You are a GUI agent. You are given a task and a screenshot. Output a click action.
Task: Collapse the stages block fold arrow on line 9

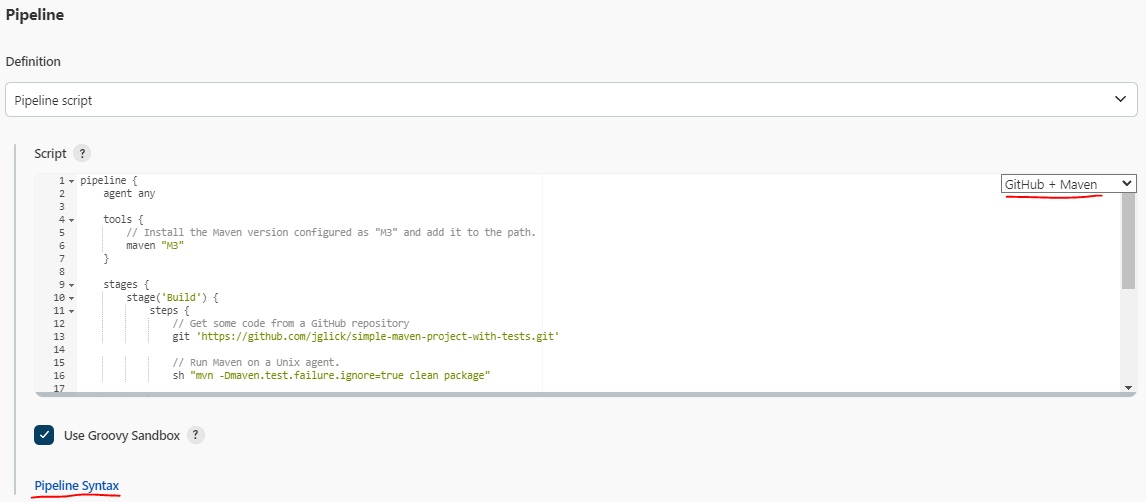(x=72, y=285)
